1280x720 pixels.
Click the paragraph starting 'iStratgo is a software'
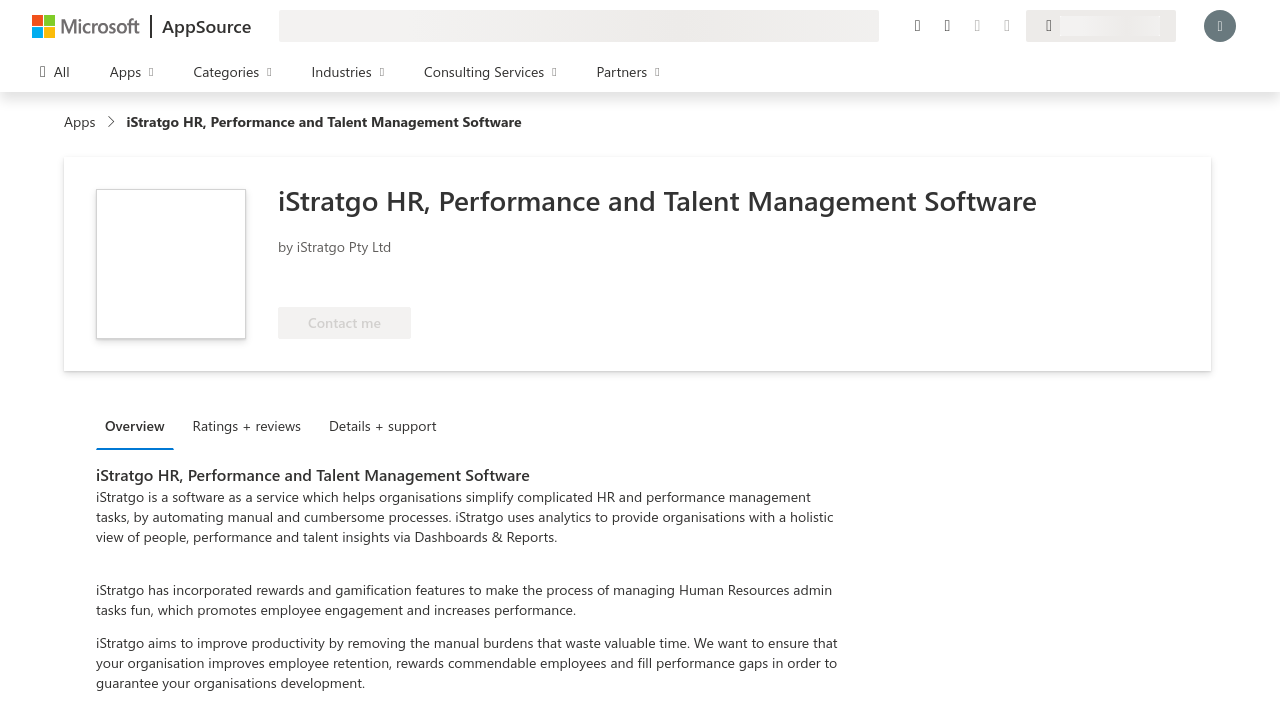click(x=466, y=517)
